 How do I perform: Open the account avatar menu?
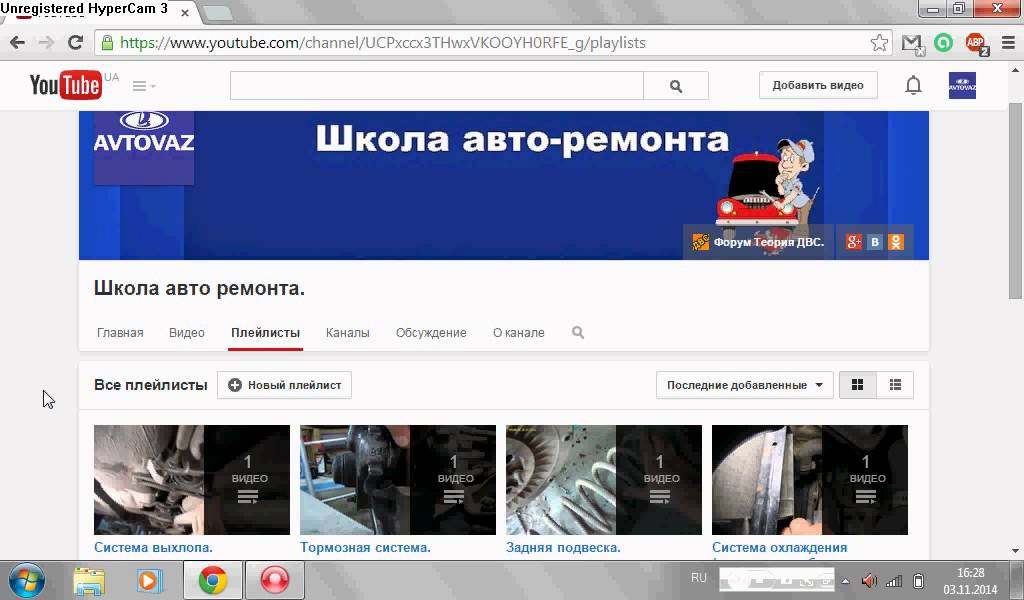962,86
